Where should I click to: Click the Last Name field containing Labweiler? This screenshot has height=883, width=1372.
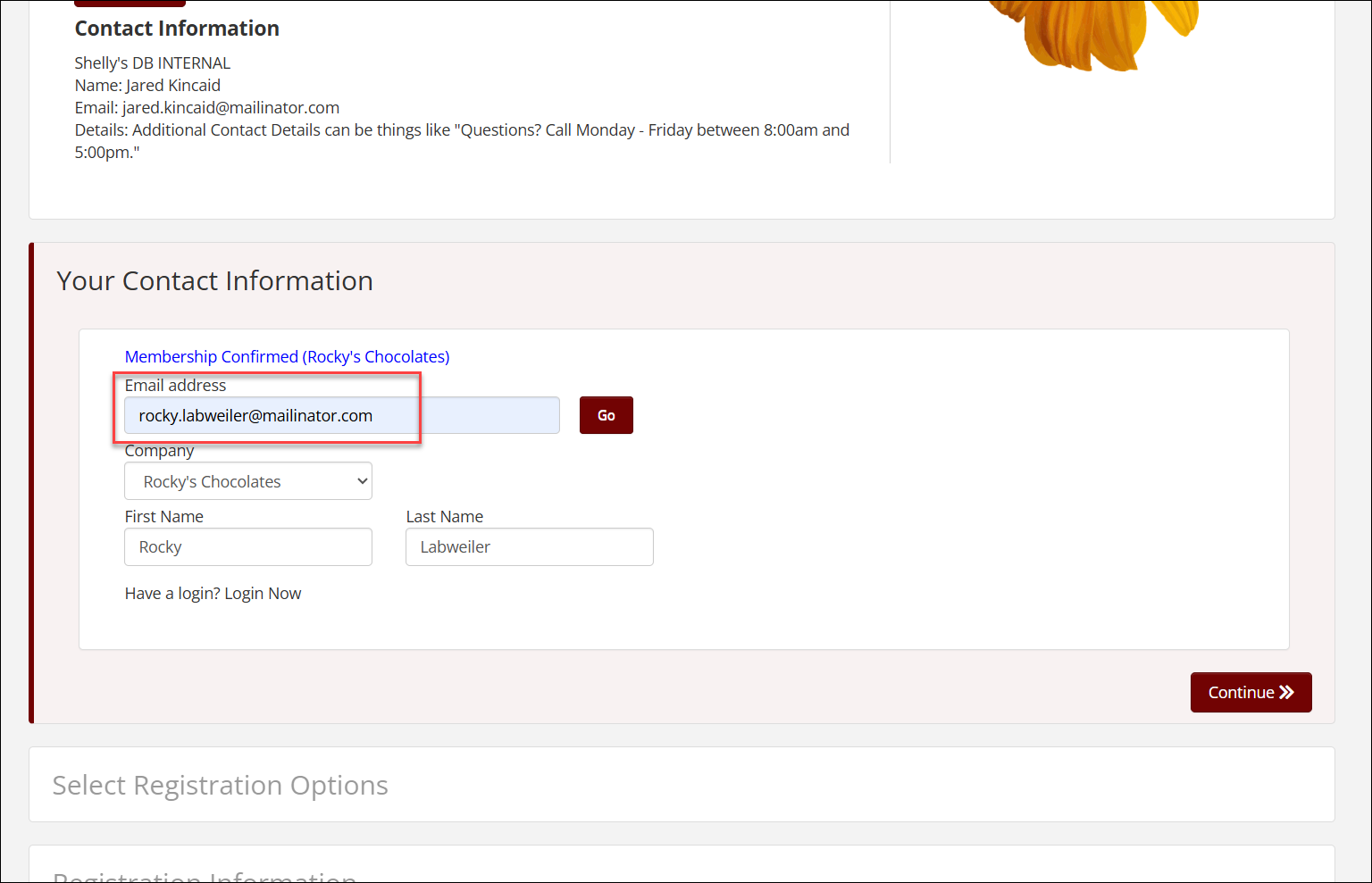[529, 546]
